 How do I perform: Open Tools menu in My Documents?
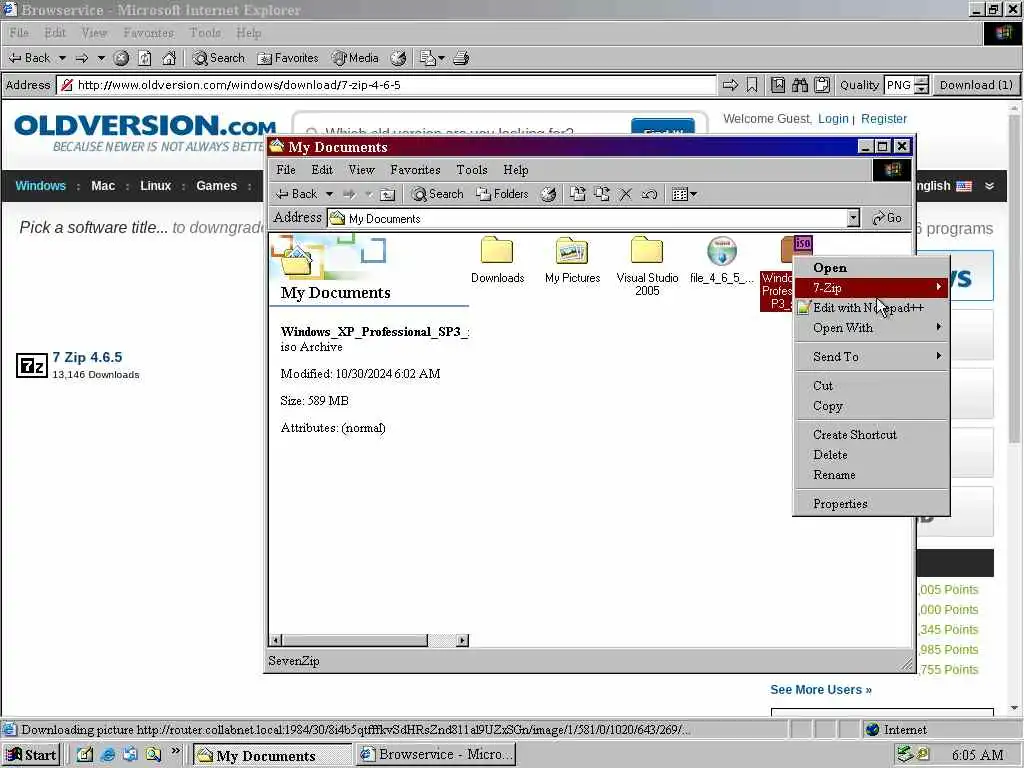[472, 170]
